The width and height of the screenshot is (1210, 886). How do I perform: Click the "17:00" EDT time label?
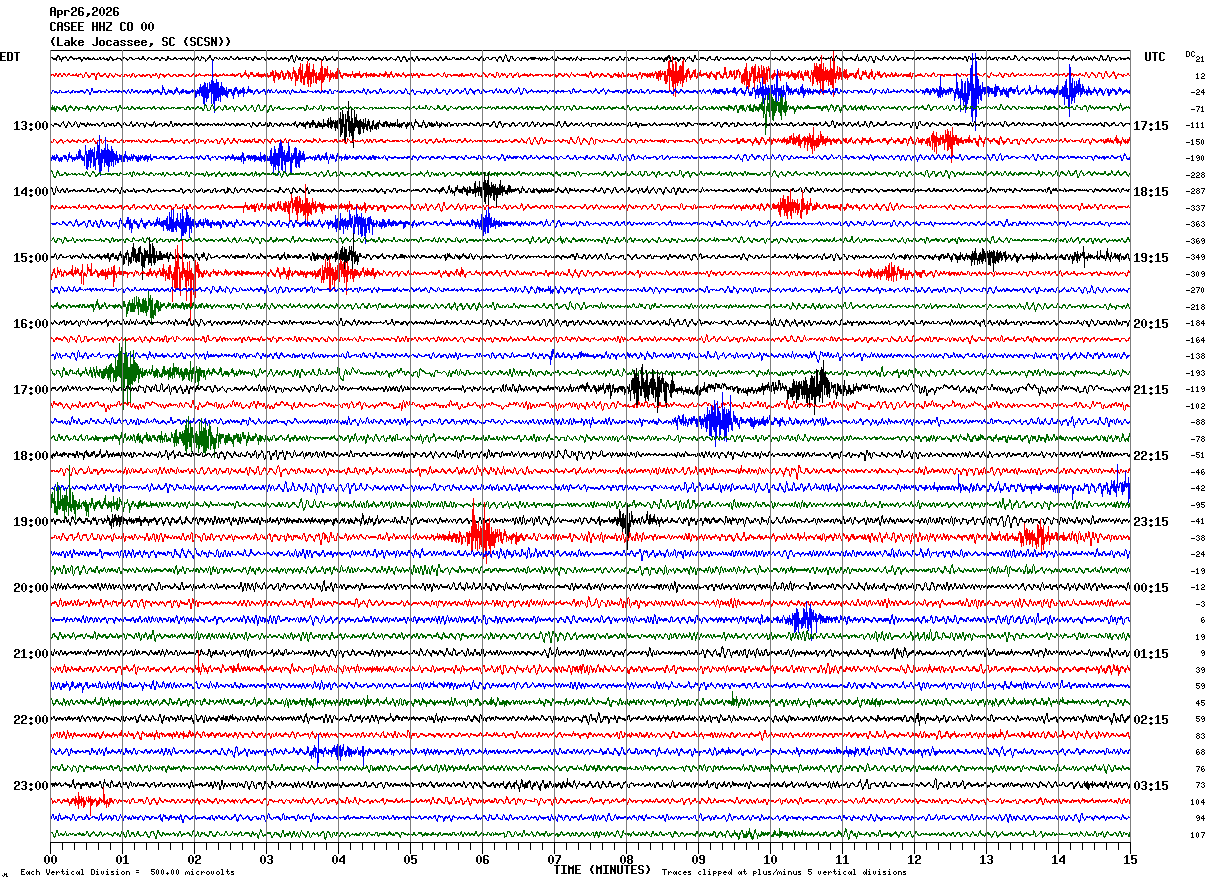tap(31, 390)
